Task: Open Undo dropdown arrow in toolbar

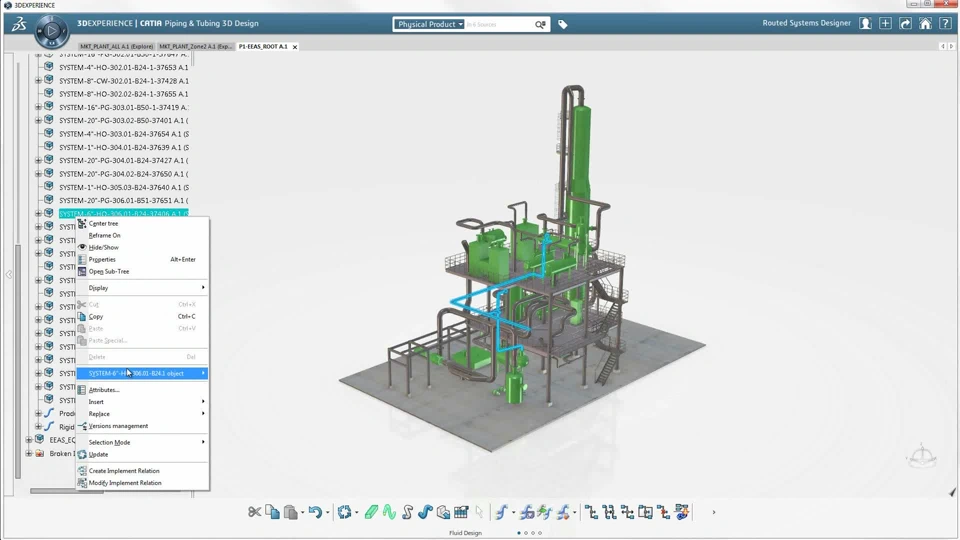Action: click(328, 512)
